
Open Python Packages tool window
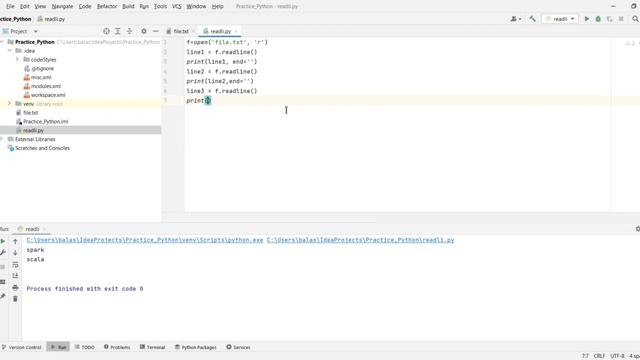[x=196, y=347]
